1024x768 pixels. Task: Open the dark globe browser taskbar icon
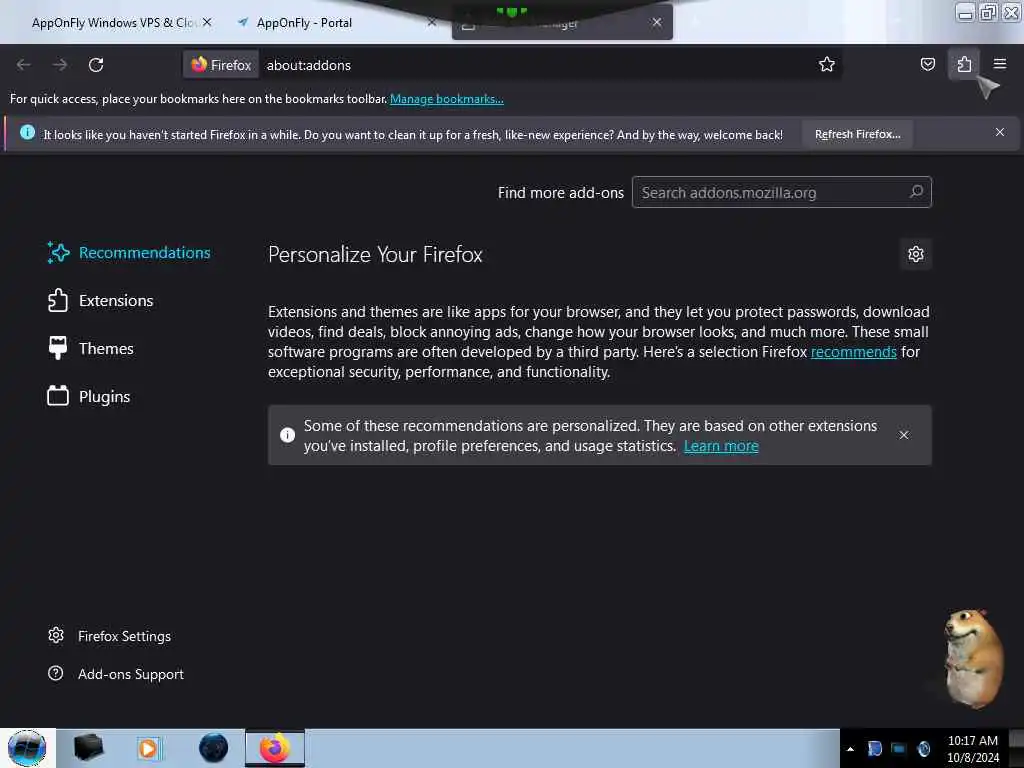213,748
